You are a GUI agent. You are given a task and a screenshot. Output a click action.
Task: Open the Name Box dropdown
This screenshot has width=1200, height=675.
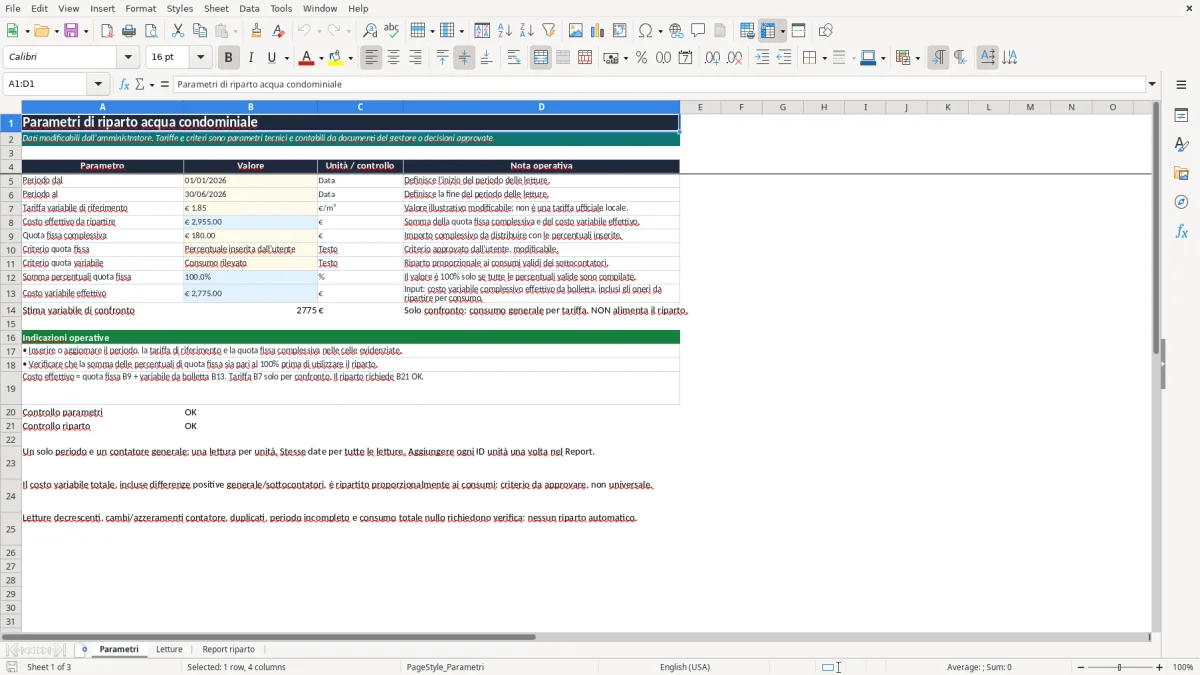98,84
